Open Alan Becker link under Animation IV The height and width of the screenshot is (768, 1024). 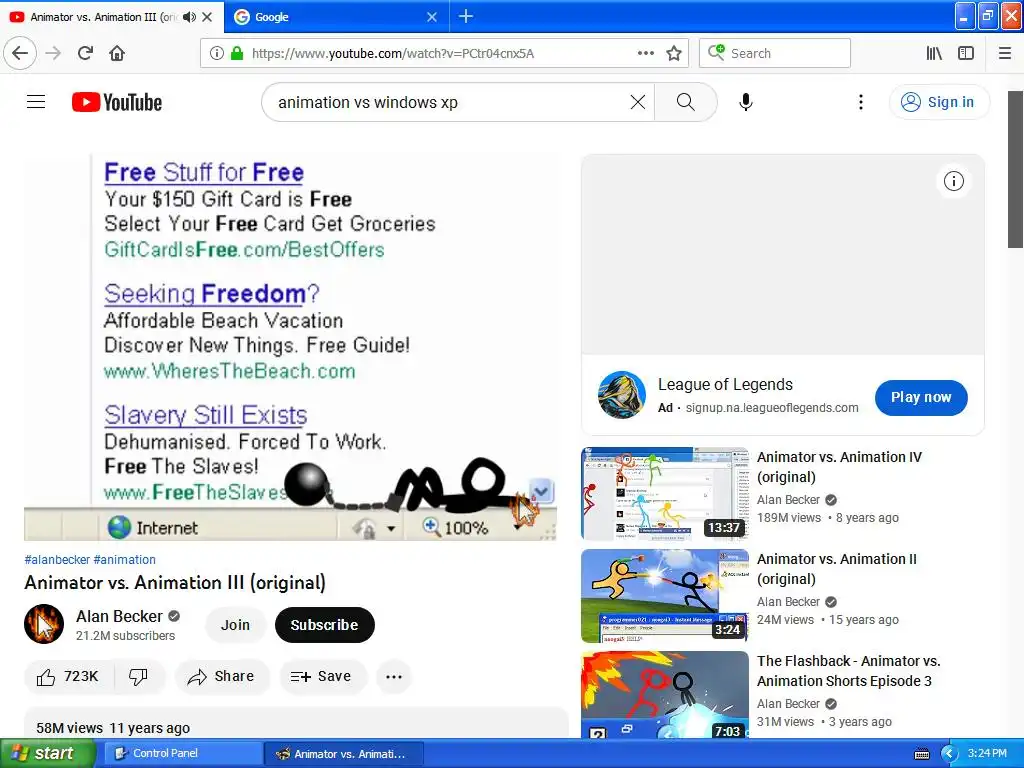coord(788,500)
